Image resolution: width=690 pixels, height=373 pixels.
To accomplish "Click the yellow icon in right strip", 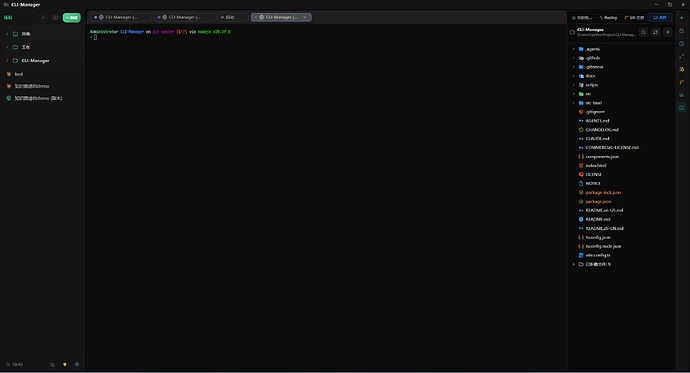I will click(x=682, y=69).
